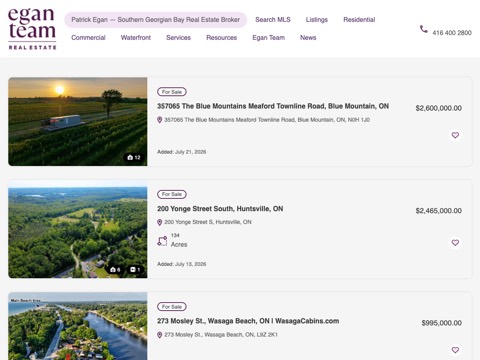480x360 pixels.
Task: Click the photo count badge on Huntsville image
Action: tap(115, 269)
